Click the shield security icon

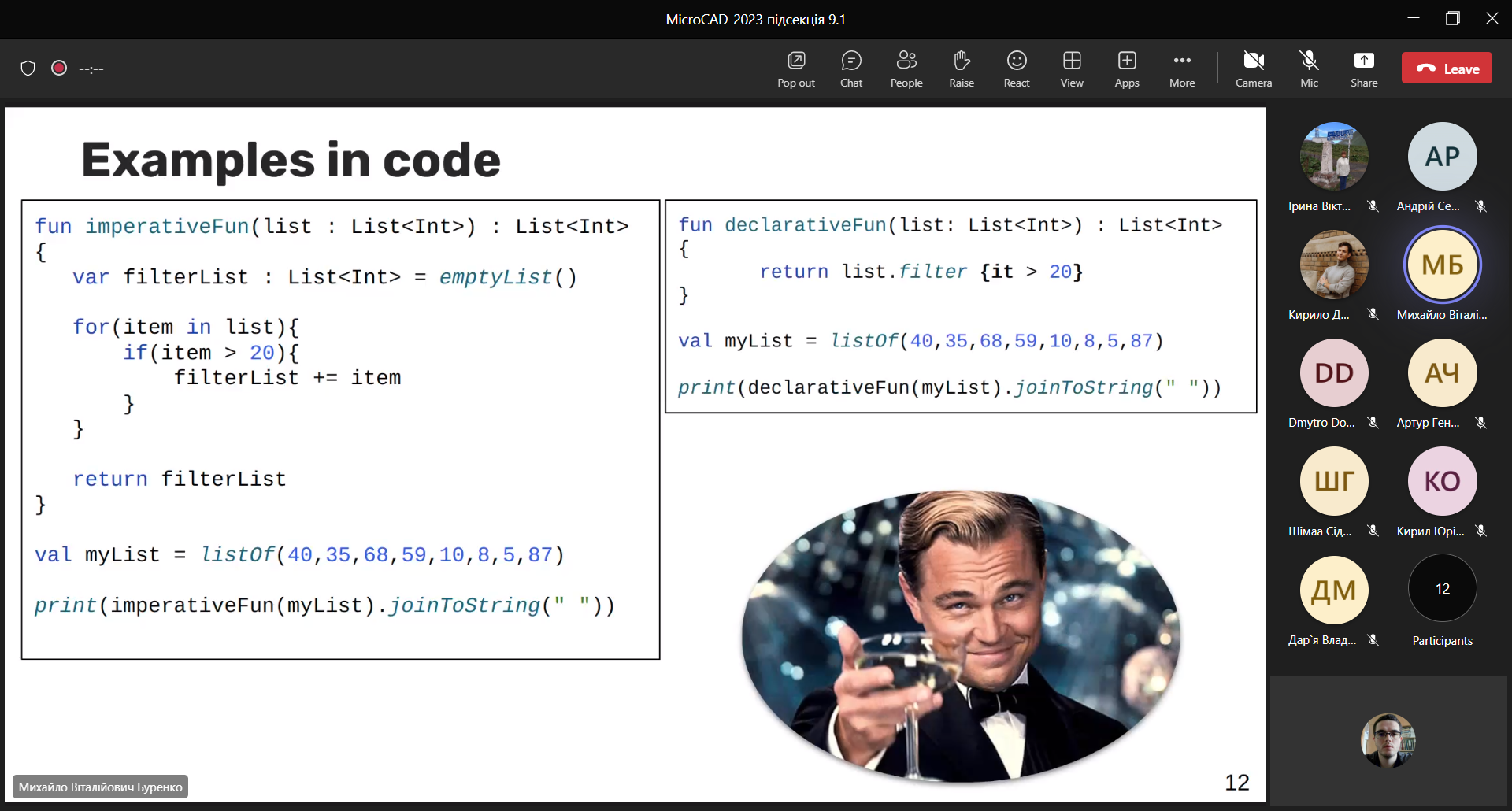(x=28, y=69)
